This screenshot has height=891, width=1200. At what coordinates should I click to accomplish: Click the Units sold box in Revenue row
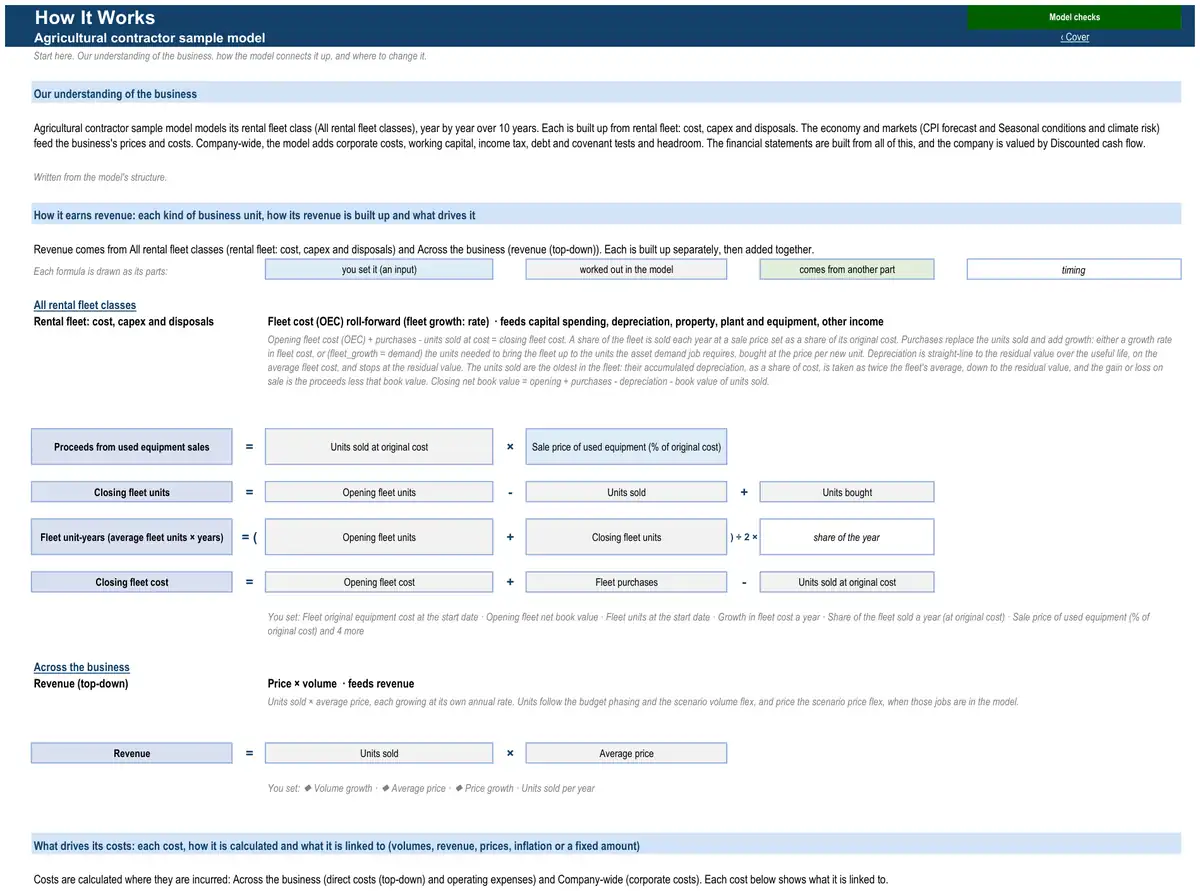pyautogui.click(x=379, y=753)
